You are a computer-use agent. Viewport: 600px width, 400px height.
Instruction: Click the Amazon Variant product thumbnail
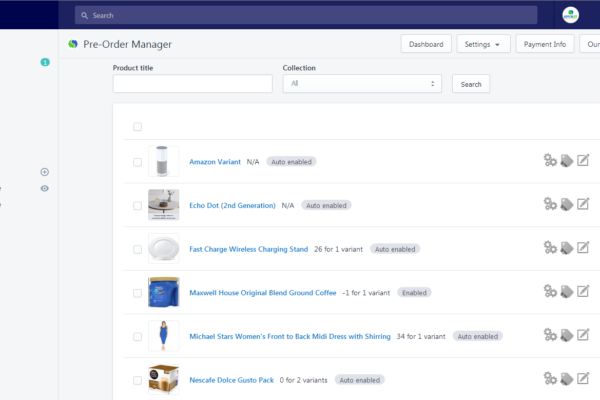tap(163, 161)
